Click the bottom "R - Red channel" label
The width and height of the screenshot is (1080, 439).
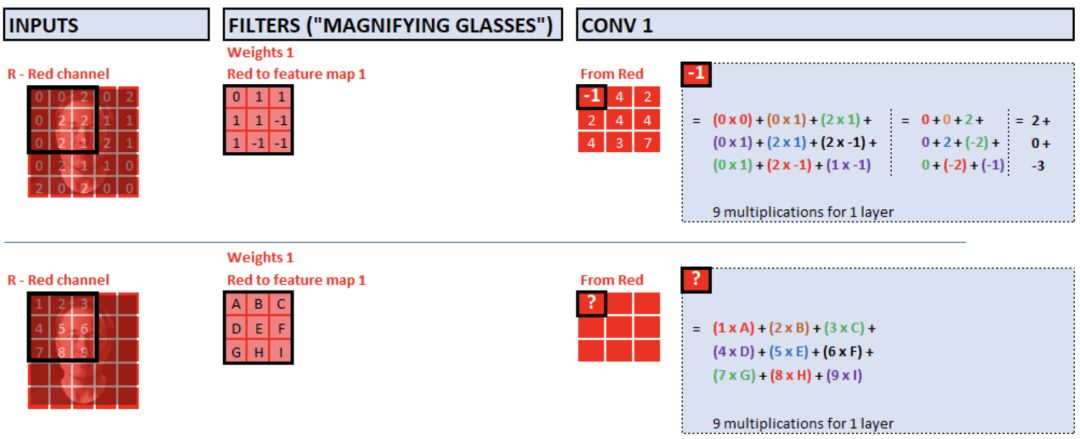pyautogui.click(x=57, y=280)
